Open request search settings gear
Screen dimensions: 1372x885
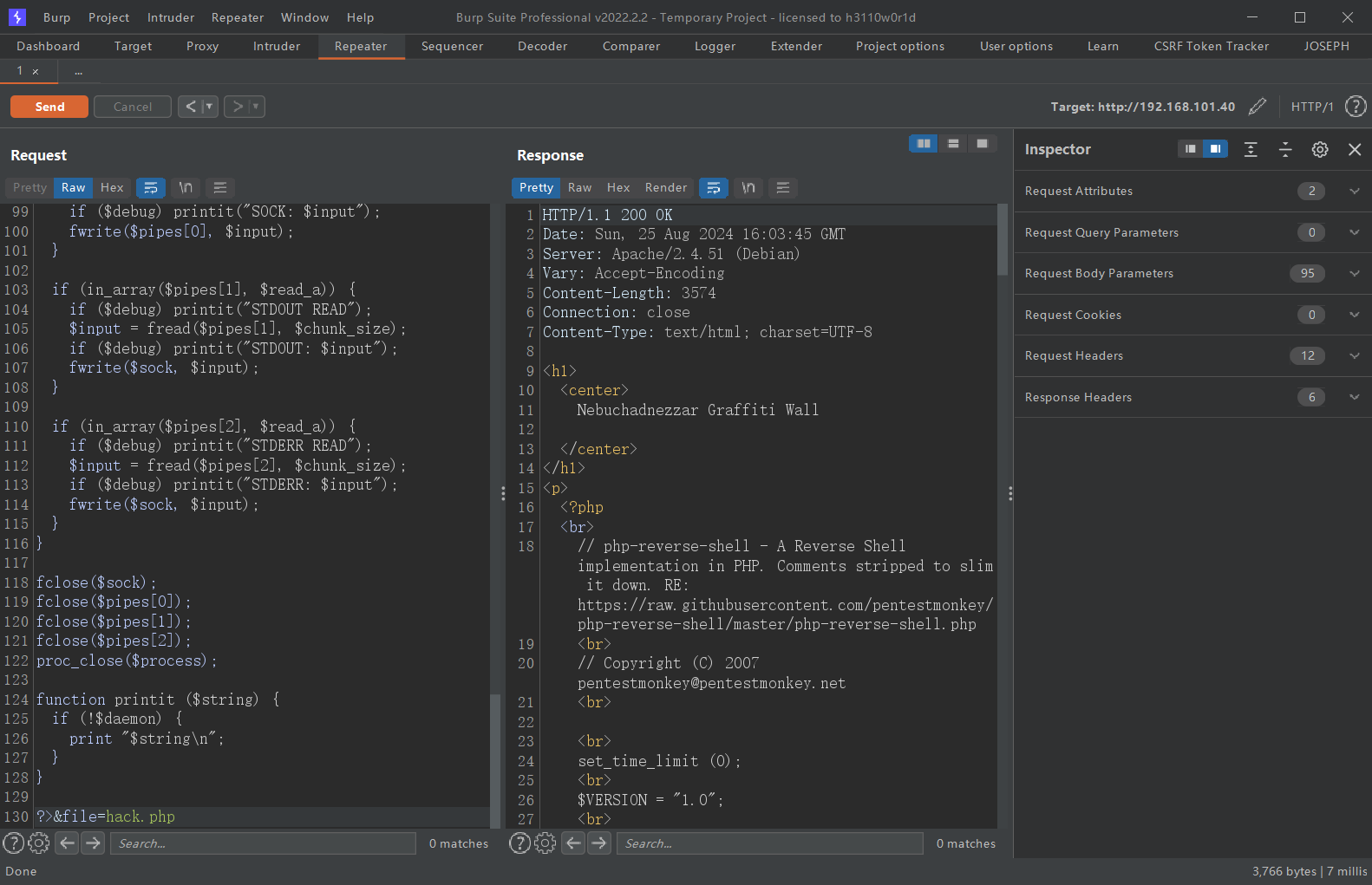click(38, 843)
